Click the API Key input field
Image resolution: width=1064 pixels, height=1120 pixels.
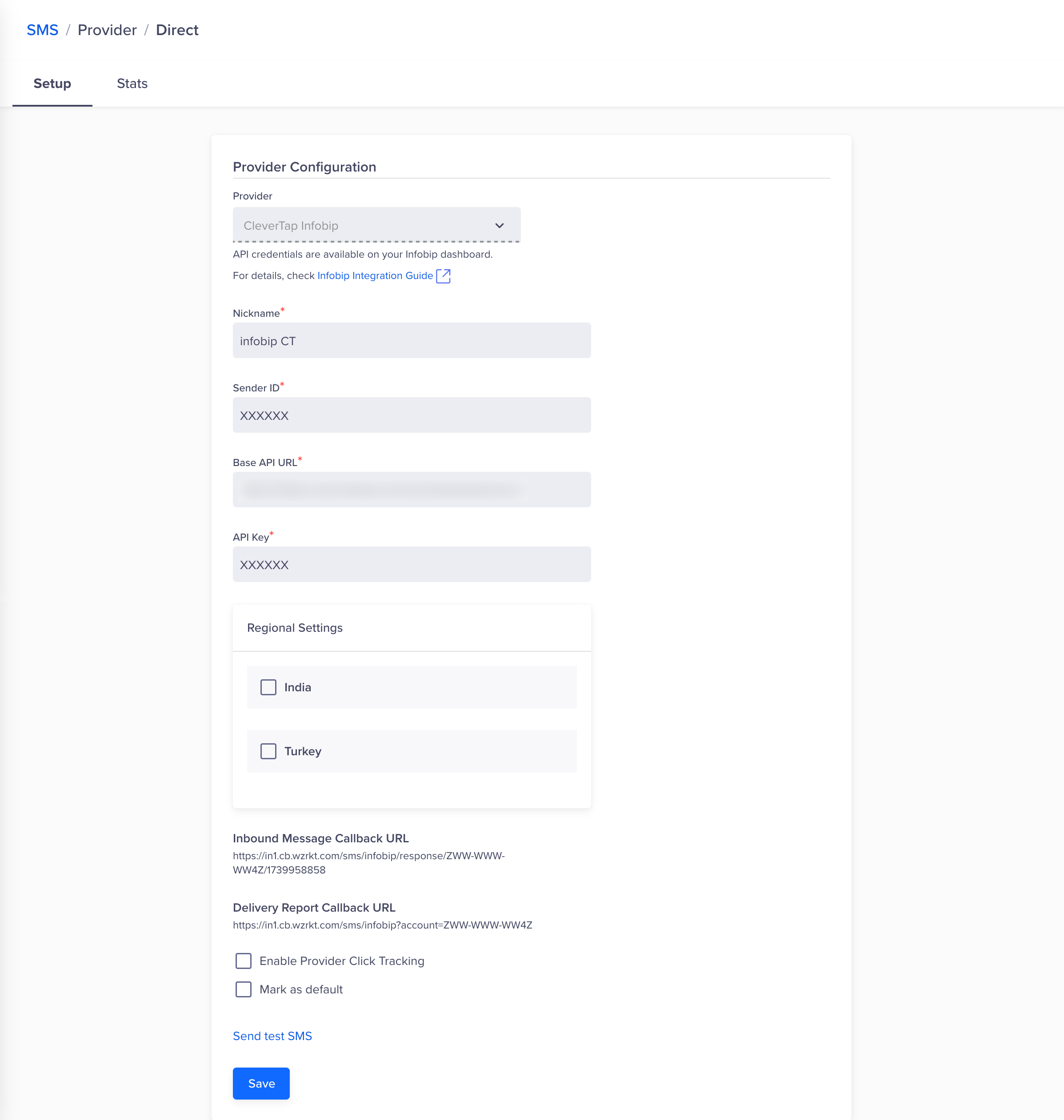click(x=412, y=565)
